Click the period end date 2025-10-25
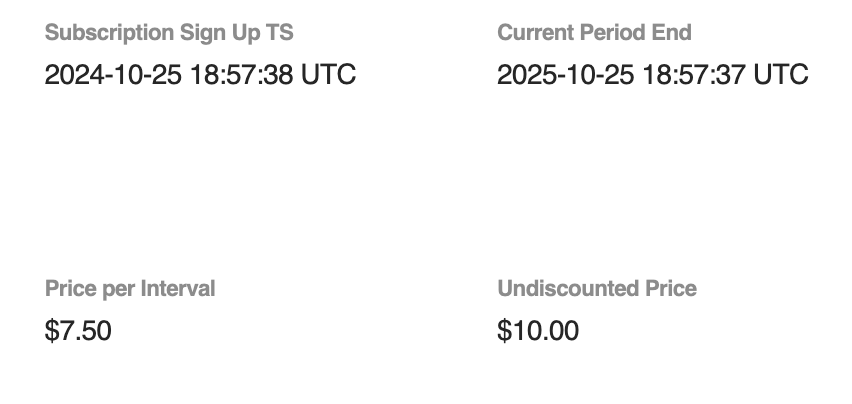The image size is (852, 404). tap(566, 75)
